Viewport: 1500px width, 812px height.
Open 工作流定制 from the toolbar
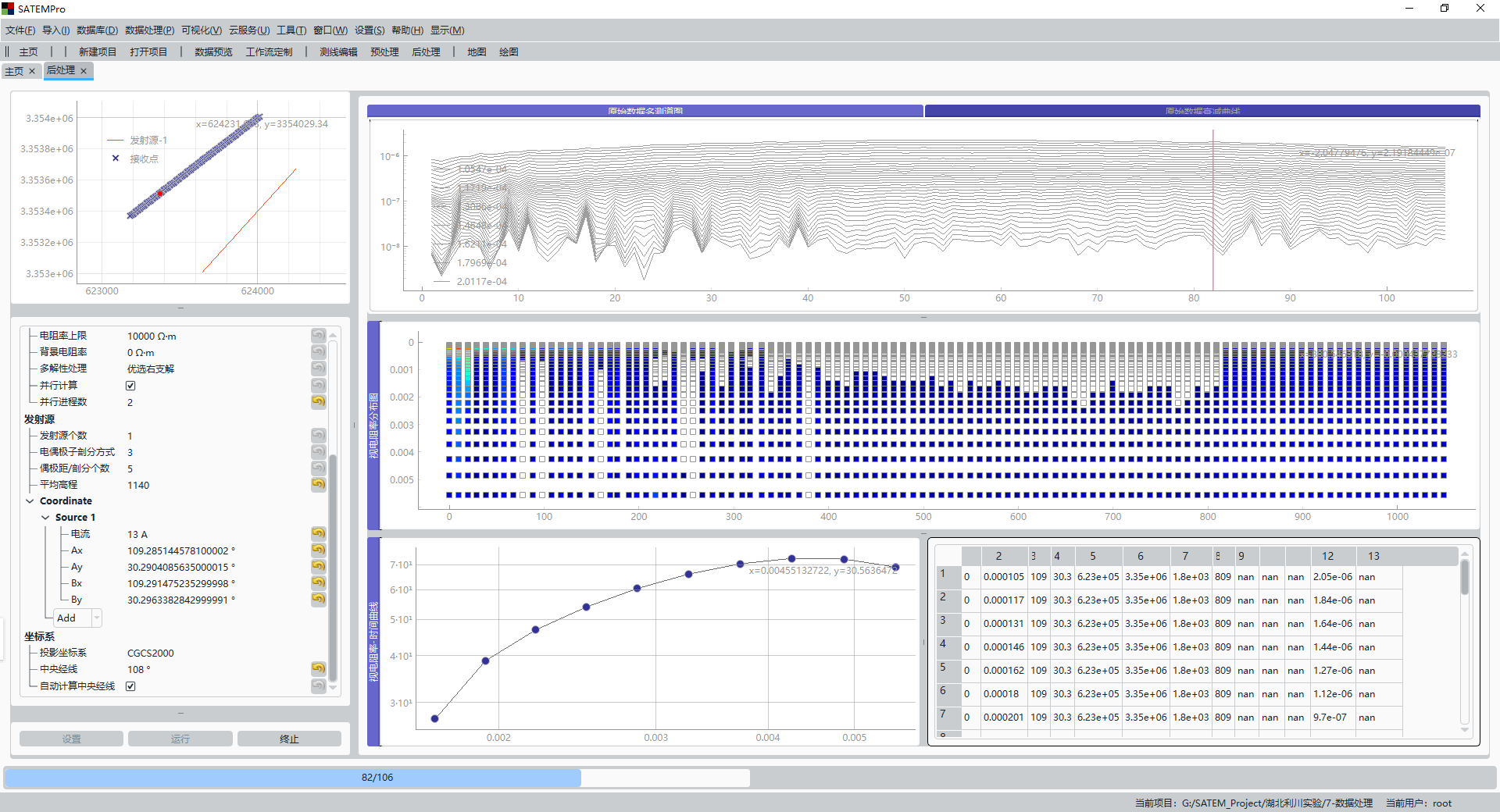pos(269,52)
